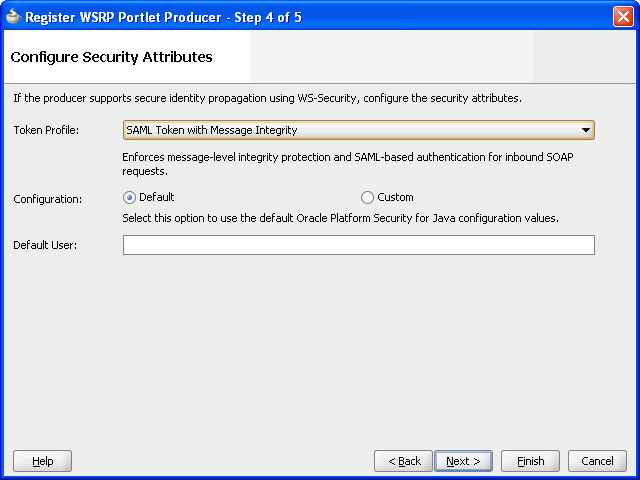
Task: Click the 'Configuration:' field label
Action: pyautogui.click(x=47, y=199)
